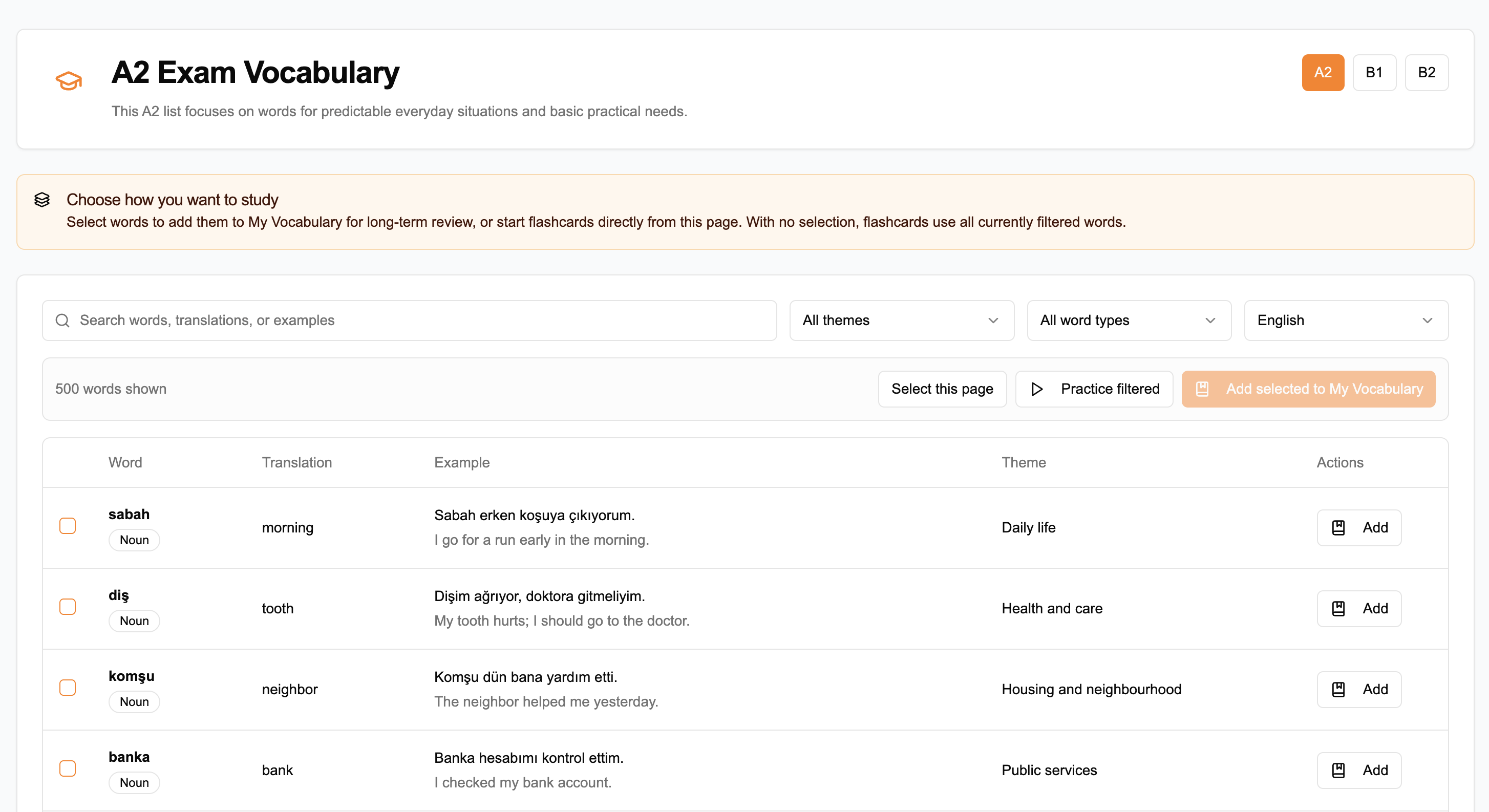This screenshot has height=812, width=1489.
Task: Click example Sabah erken koşuya çıkıyorum
Action: (x=534, y=515)
